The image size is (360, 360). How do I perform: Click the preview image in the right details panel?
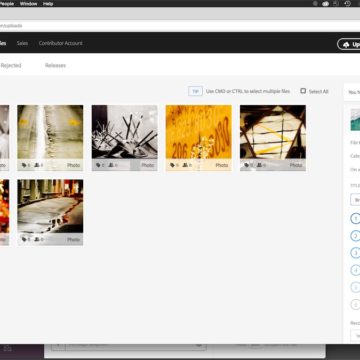tap(355, 120)
